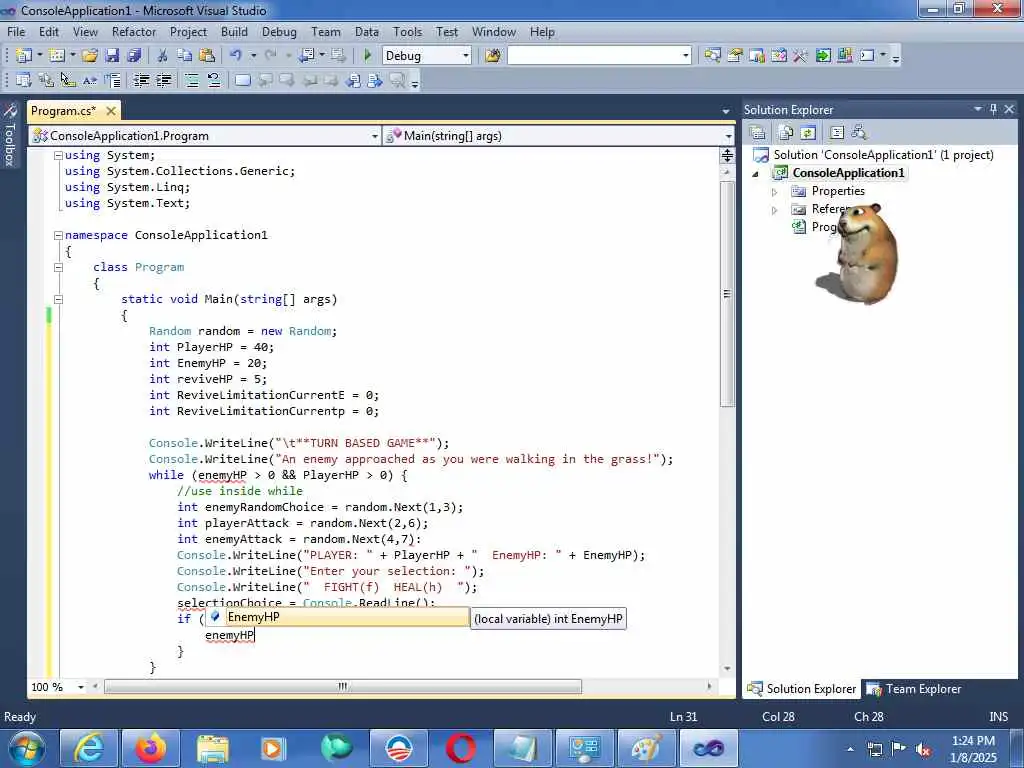
Task: Close the Program.cs* document tab
Action: click(111, 111)
